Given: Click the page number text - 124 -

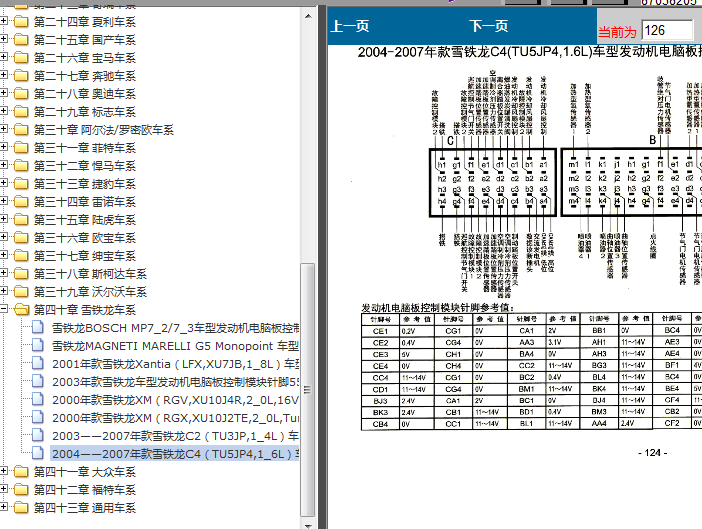Looking at the screenshot, I should 652,453.
